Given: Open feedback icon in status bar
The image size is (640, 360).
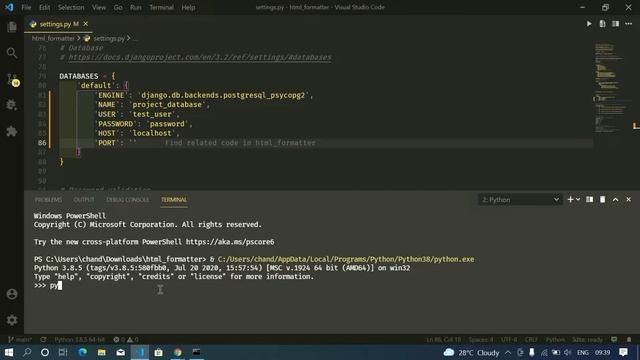Looking at the screenshot, I should pos(614,340).
